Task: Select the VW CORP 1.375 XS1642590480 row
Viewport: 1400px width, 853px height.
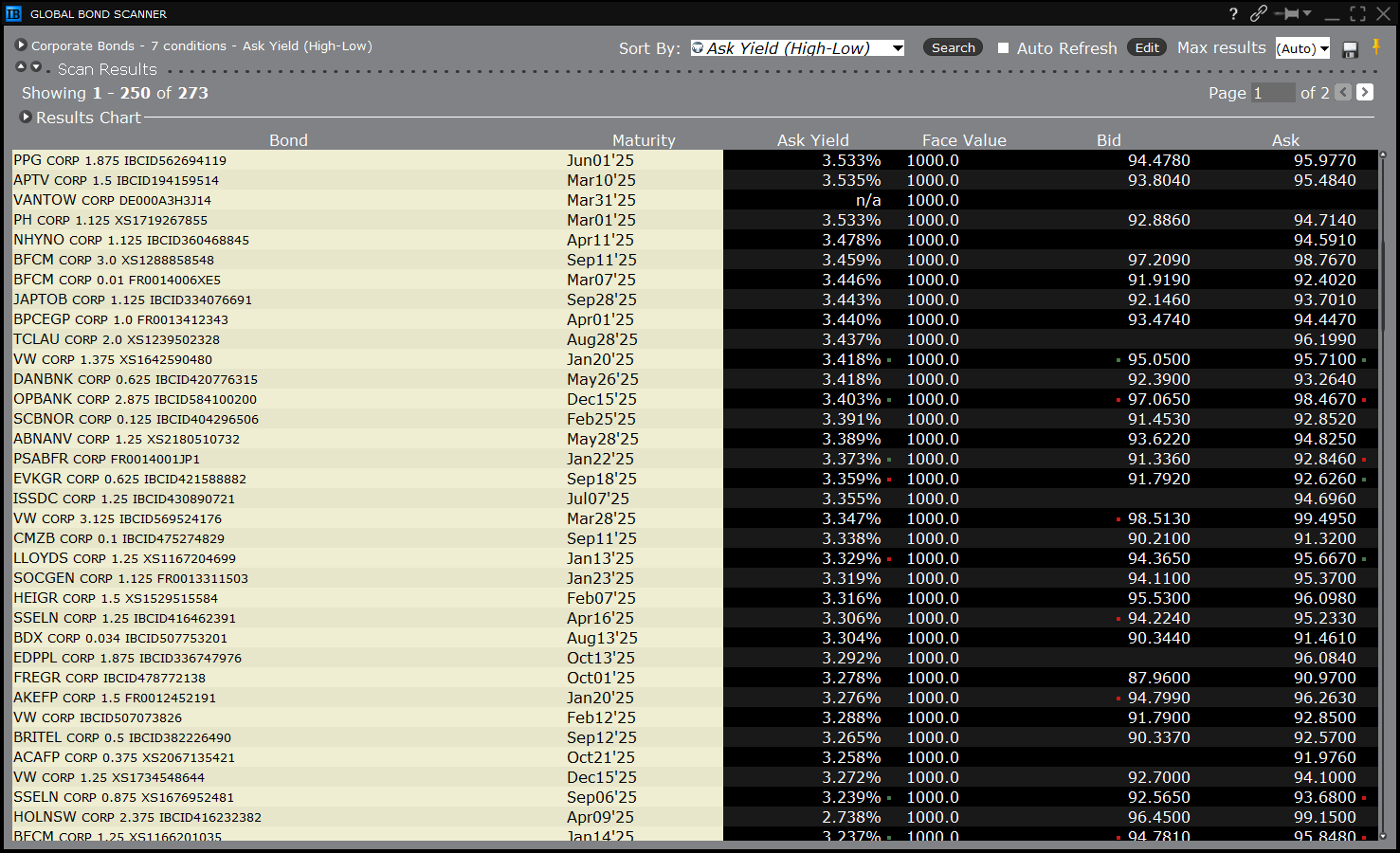Action: pyautogui.click(x=695, y=359)
